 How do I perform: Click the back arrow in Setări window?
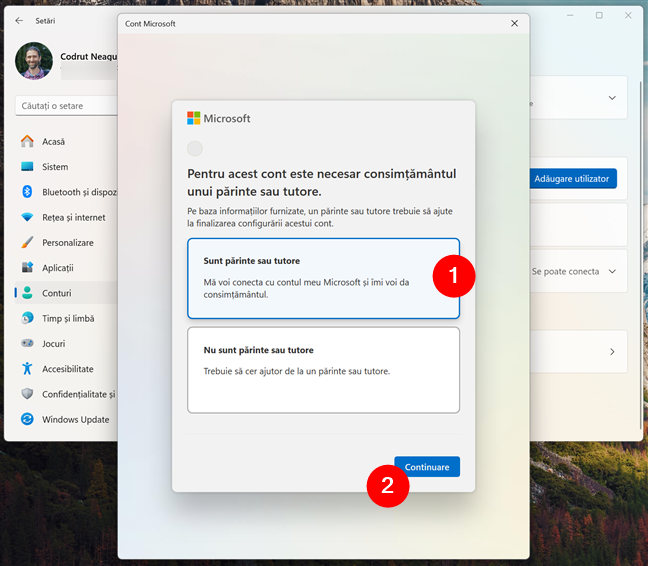tap(19, 21)
